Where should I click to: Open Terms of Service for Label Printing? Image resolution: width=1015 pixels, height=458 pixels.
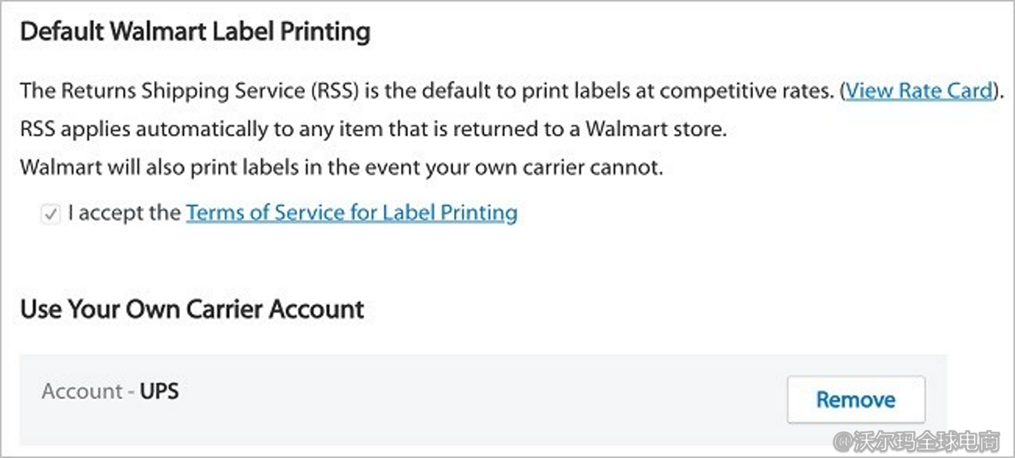[351, 213]
